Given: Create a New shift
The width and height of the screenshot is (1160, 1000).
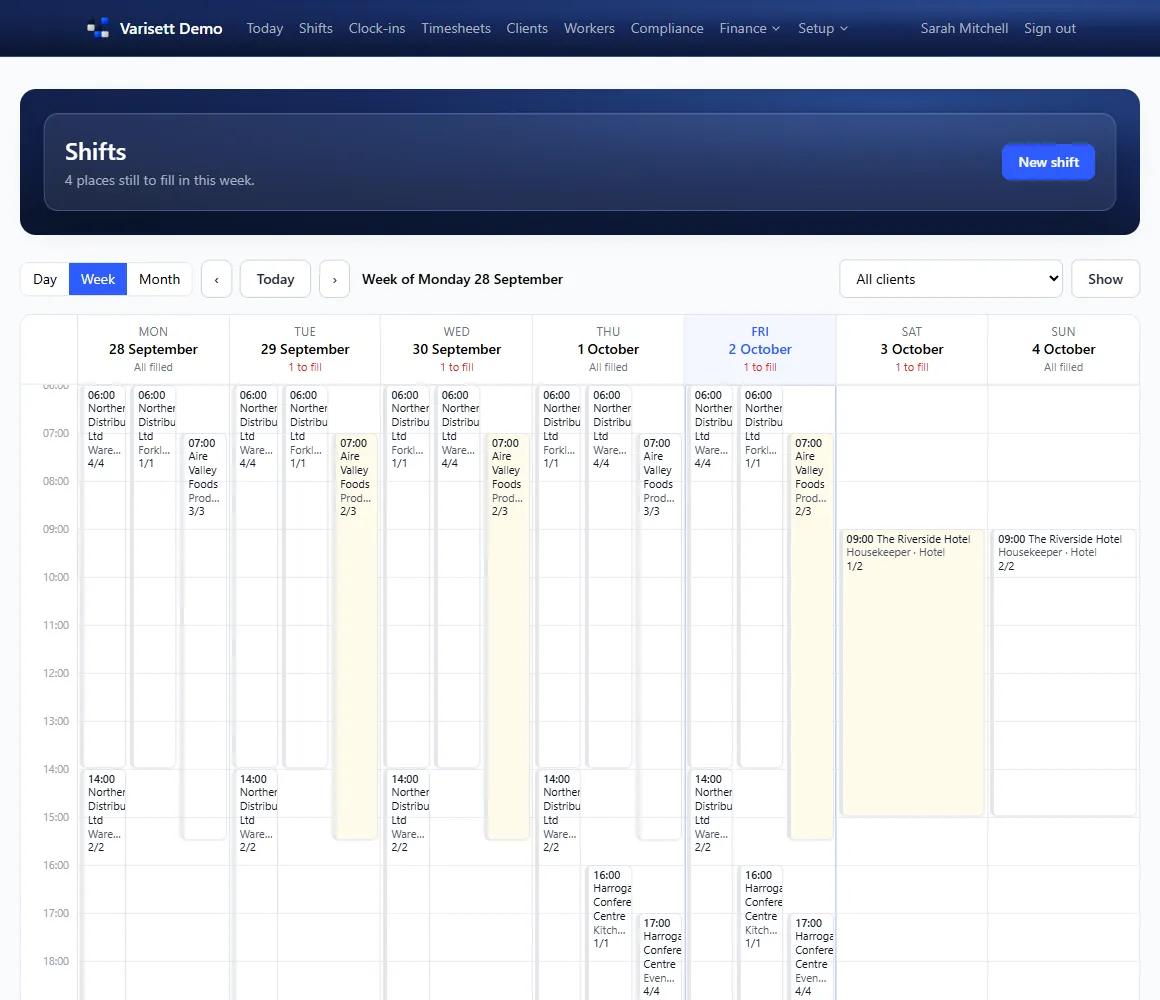Looking at the screenshot, I should click(1048, 162).
